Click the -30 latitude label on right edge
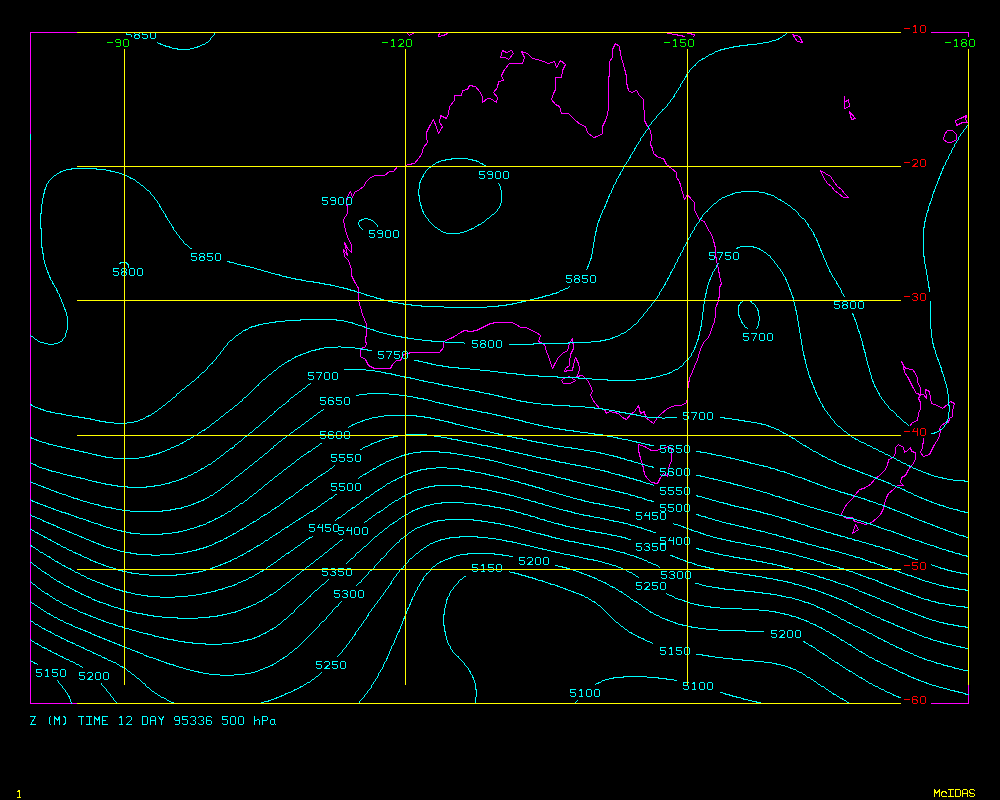 point(914,297)
